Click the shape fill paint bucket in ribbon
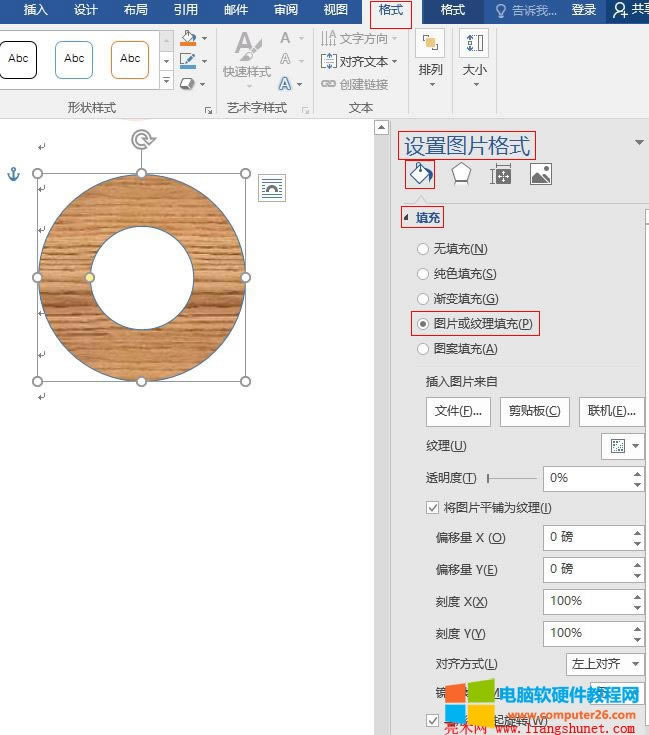Image resolution: width=649 pixels, height=735 pixels. (x=189, y=39)
